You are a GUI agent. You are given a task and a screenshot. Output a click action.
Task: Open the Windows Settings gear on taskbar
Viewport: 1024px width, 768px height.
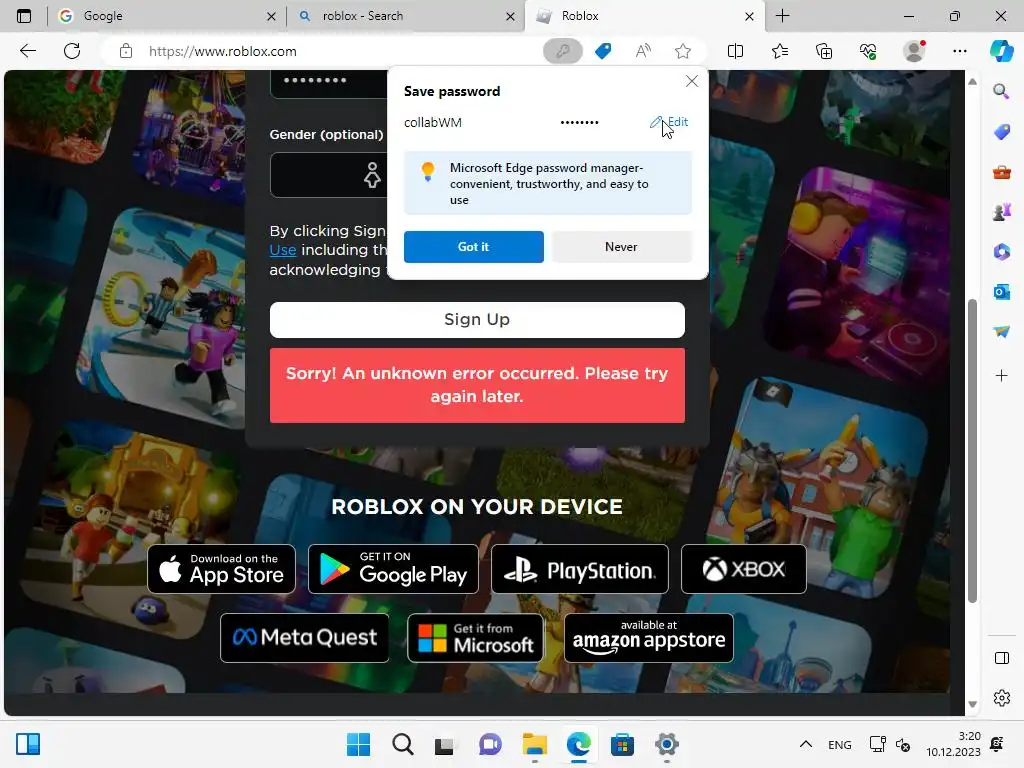pos(666,744)
